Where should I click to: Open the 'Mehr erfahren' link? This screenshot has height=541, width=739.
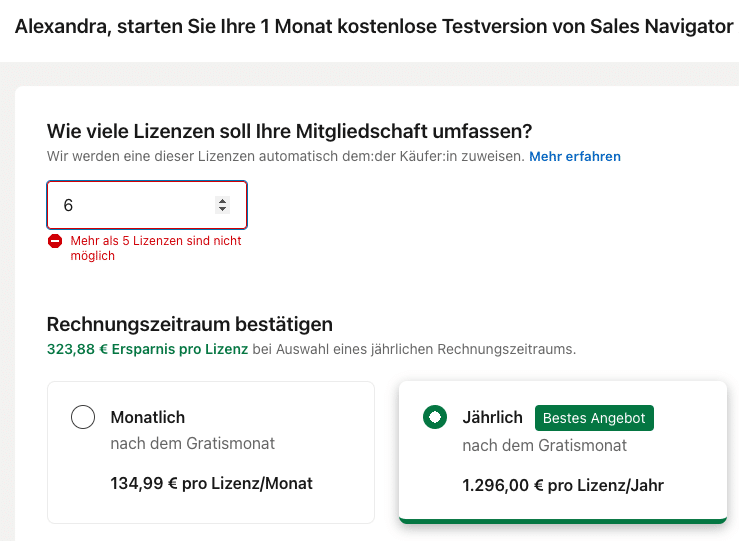(x=575, y=156)
